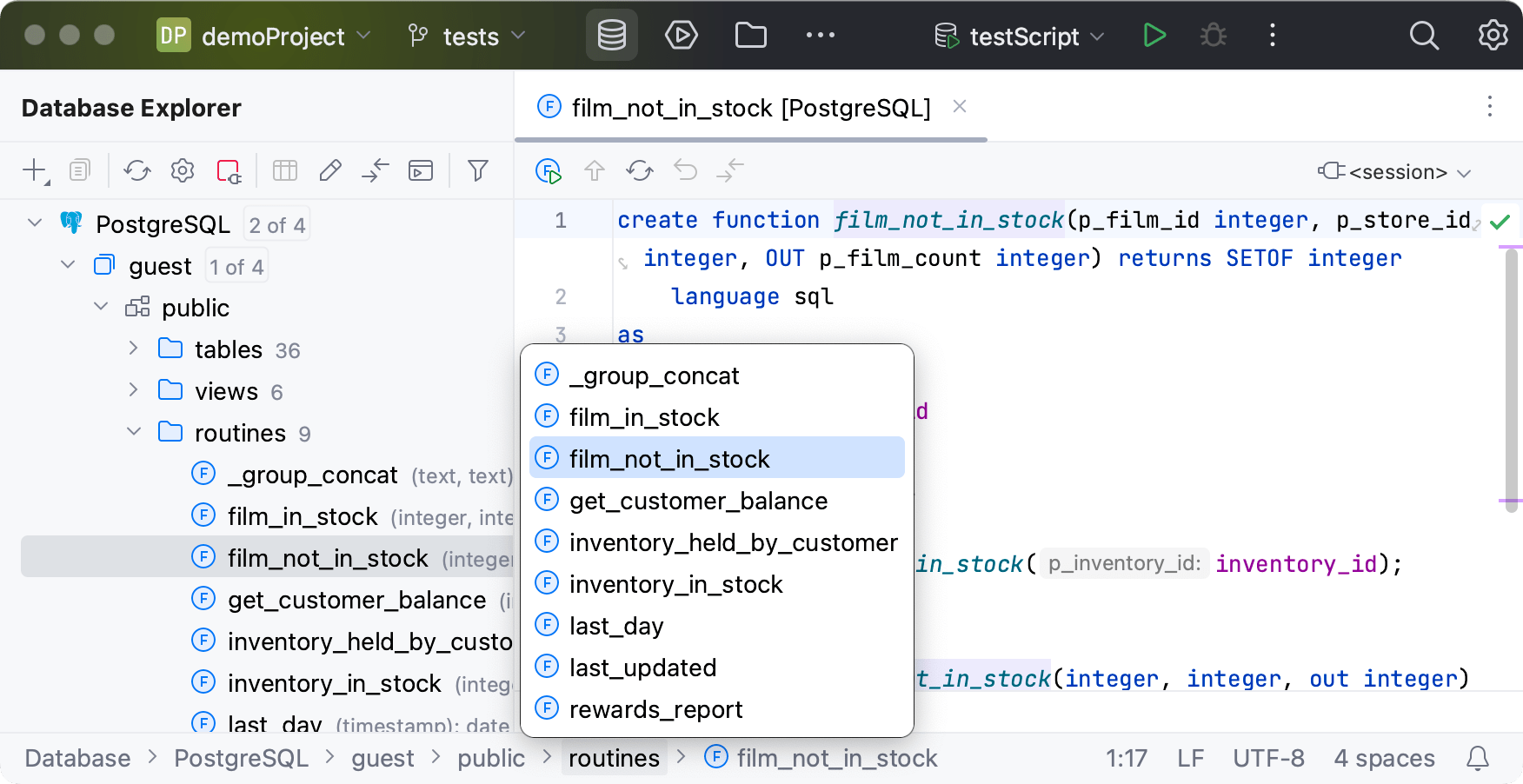This screenshot has height=784, width=1523.
Task: Synchronize routine source in editor toolbar
Action: pos(640,171)
